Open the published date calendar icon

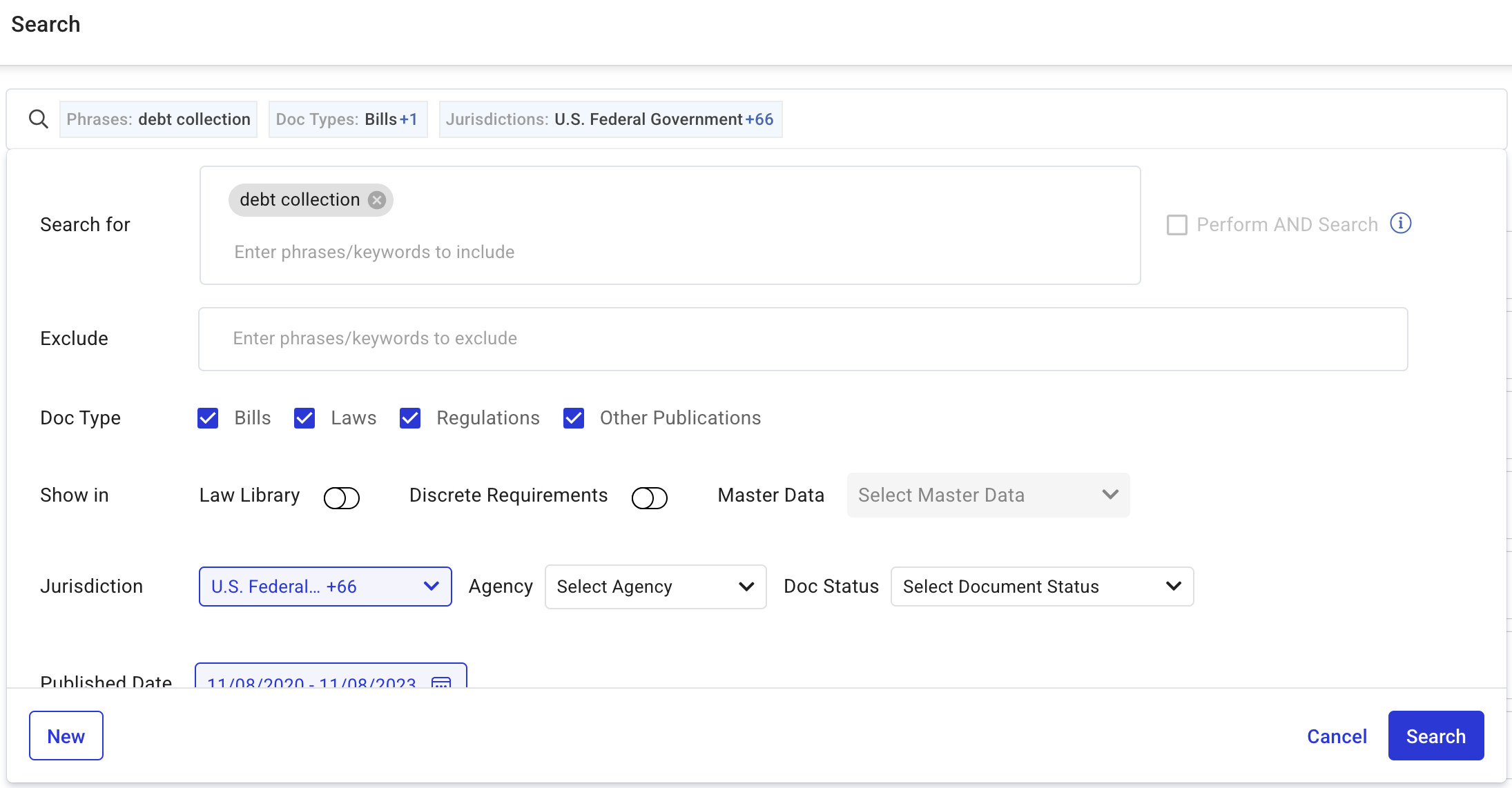(440, 682)
